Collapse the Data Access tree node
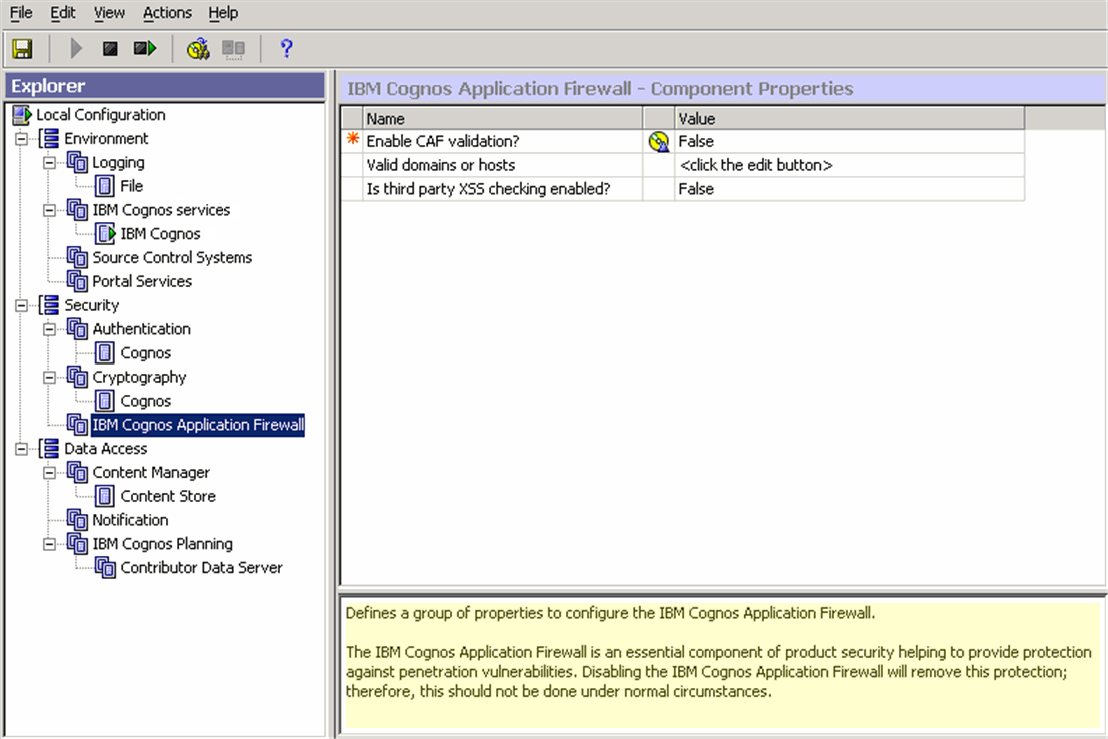The width and height of the screenshot is (1108, 739). coord(22,449)
